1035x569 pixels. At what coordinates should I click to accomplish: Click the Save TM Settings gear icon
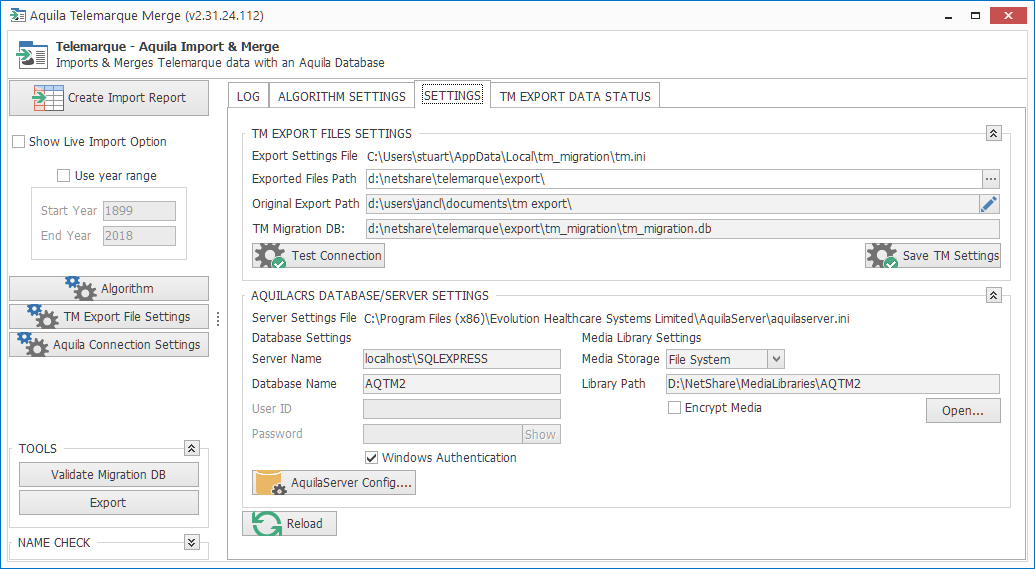click(882, 256)
